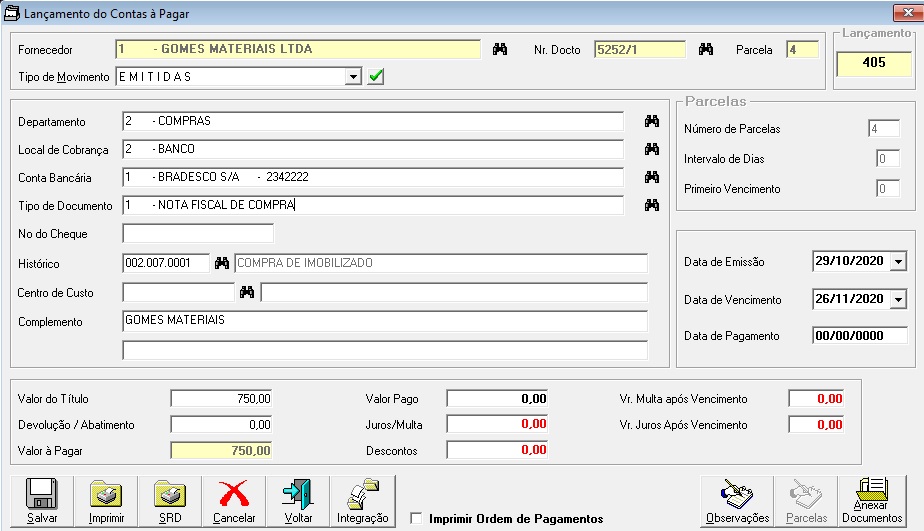Viewport: 924px width, 531px height.
Task: Click Cancelar button with red X
Action: [234, 502]
